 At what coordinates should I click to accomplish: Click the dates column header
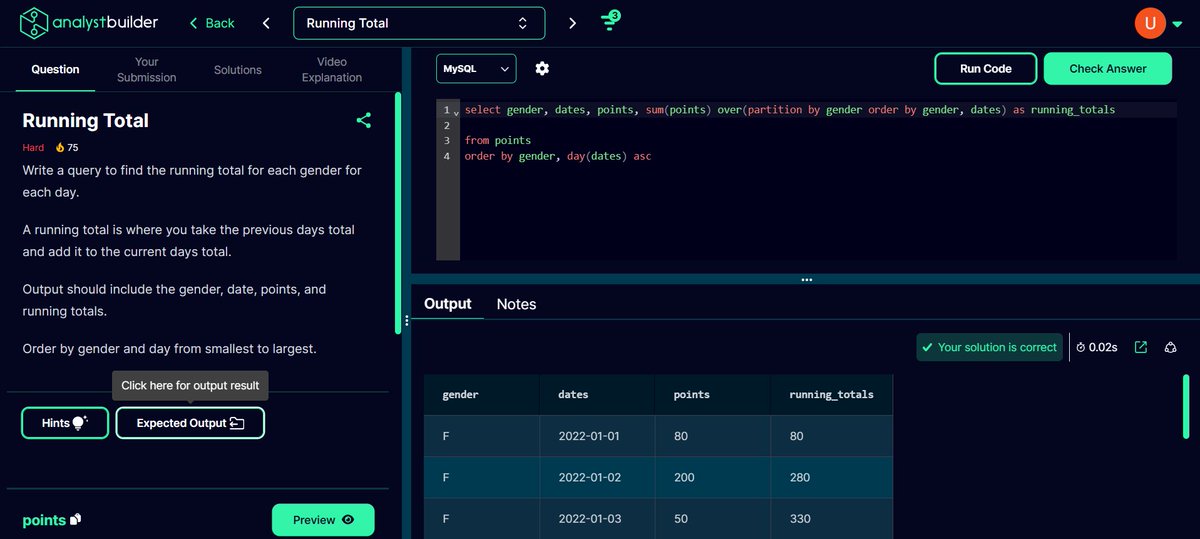click(x=597, y=395)
